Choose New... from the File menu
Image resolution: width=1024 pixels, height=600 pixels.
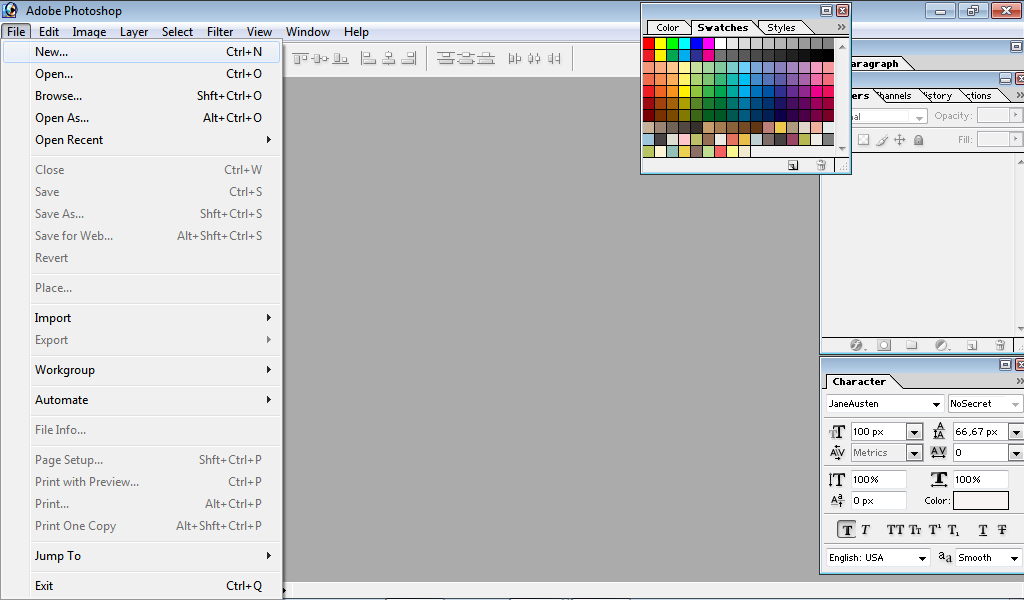pos(142,52)
